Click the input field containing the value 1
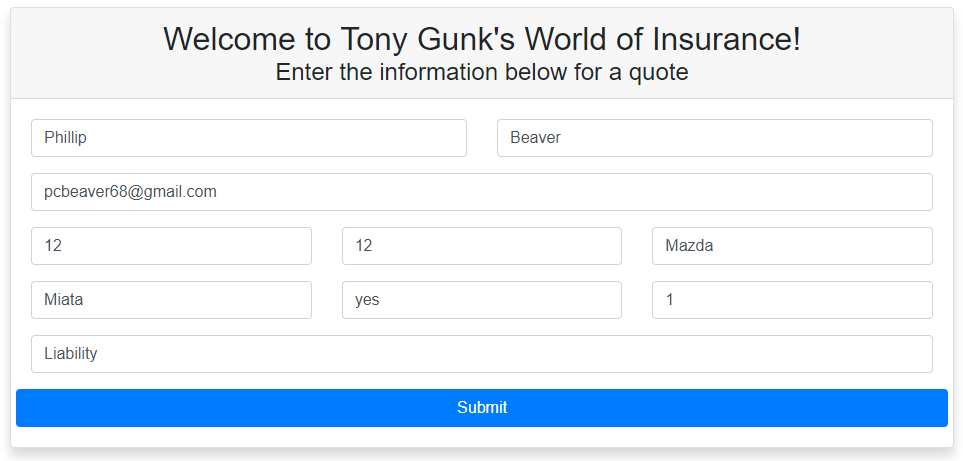 pos(792,300)
